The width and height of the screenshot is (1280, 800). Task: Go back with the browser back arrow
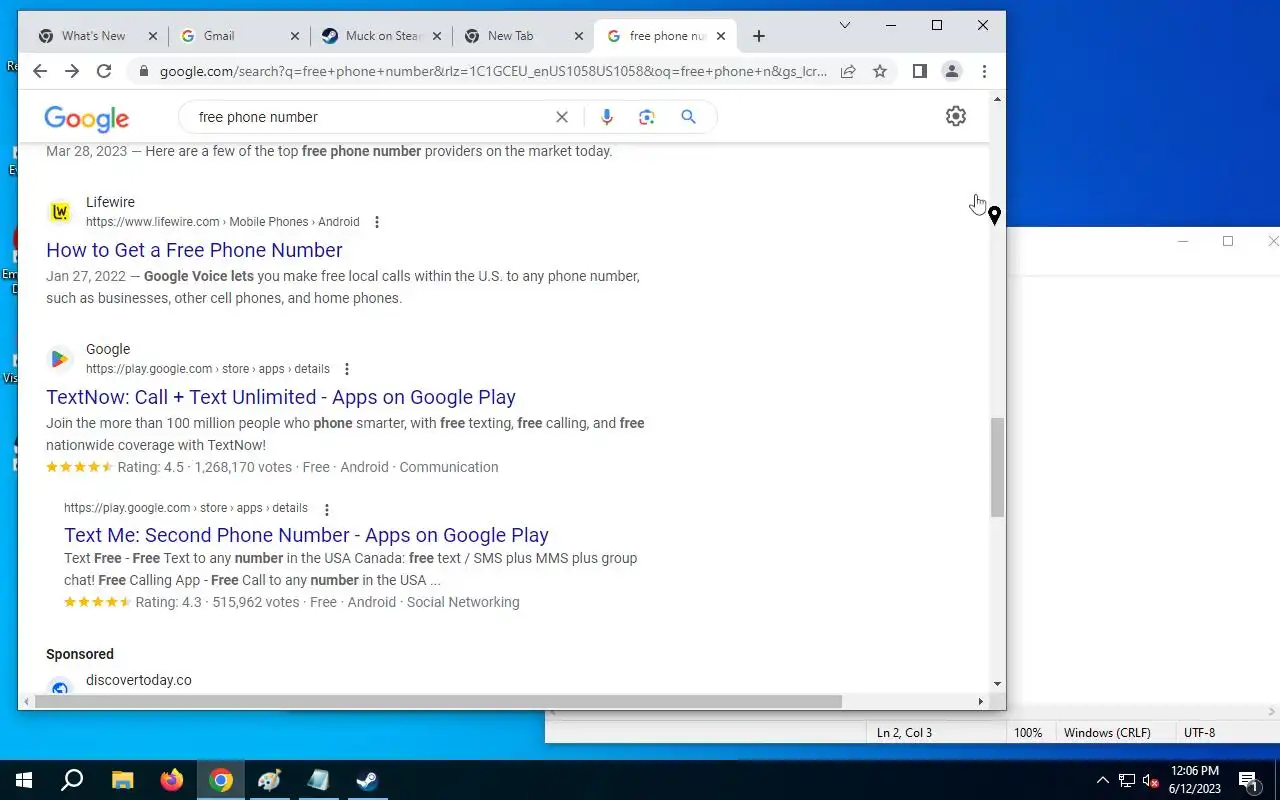(x=40, y=71)
